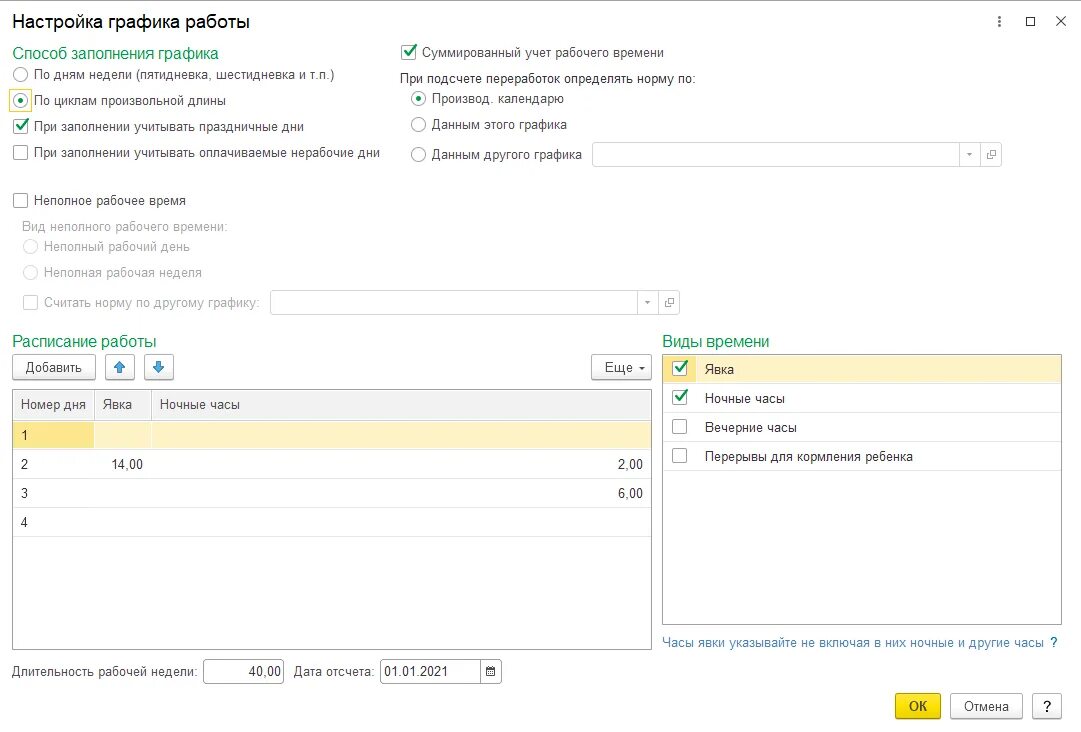Viewport: 1081px width, 732px height.
Task: Open three-dot window options menu
Action: click(x=999, y=22)
